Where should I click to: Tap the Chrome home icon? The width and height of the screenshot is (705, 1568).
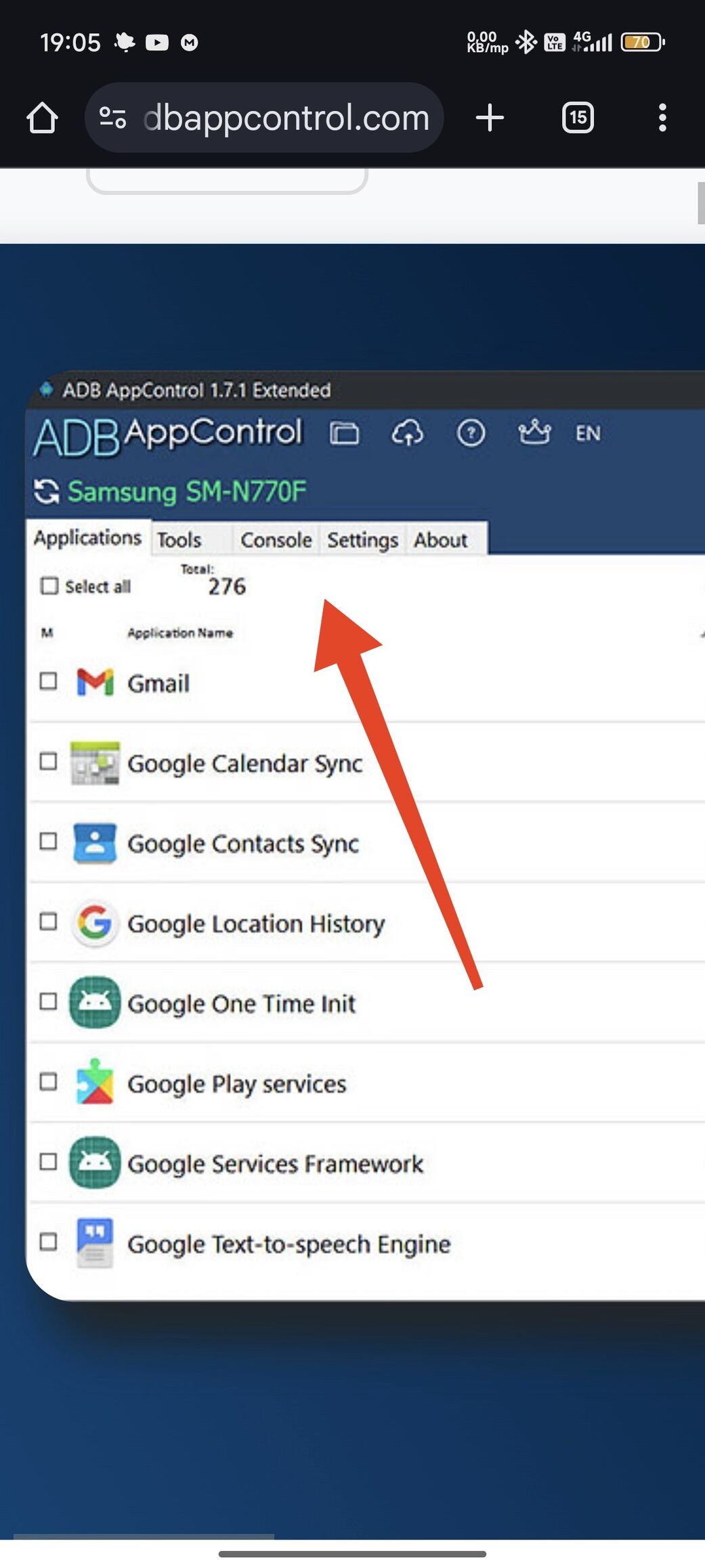pos(42,118)
